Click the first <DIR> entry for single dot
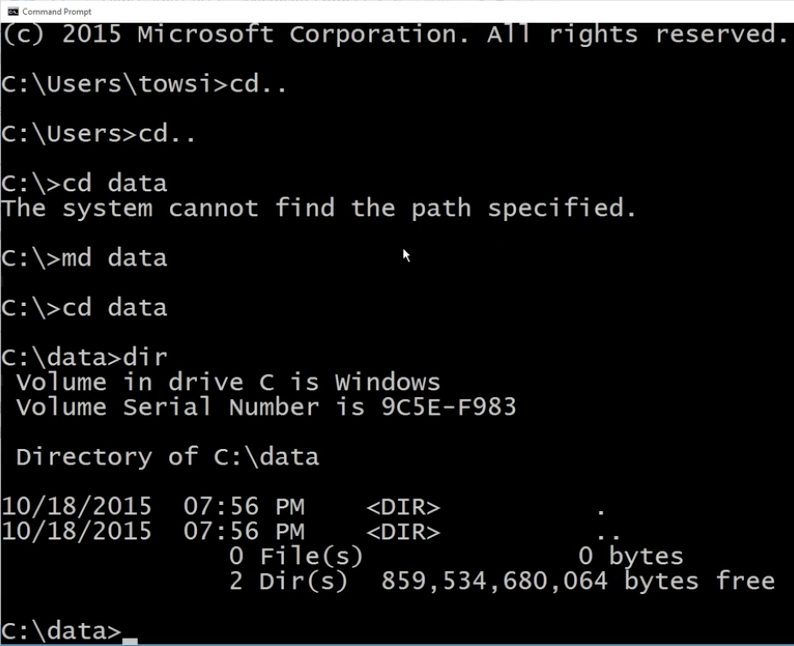The height and width of the screenshot is (646, 794). tap(403, 507)
